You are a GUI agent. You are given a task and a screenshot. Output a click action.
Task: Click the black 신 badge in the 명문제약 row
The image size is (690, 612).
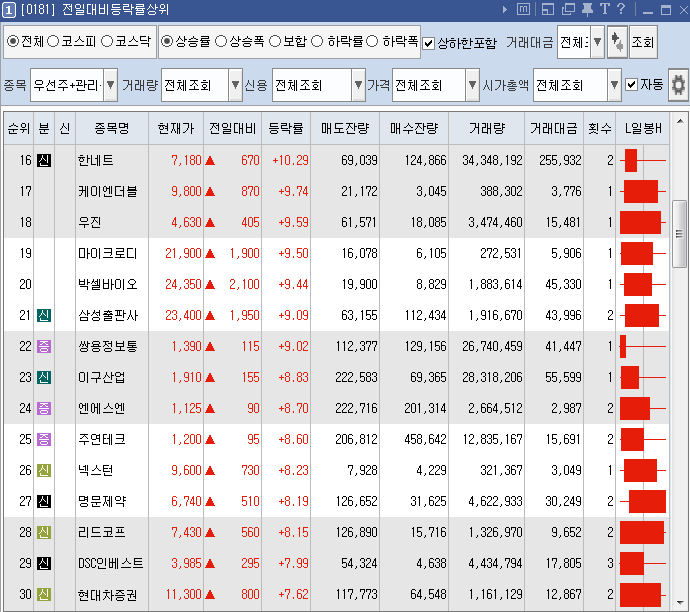click(x=44, y=501)
